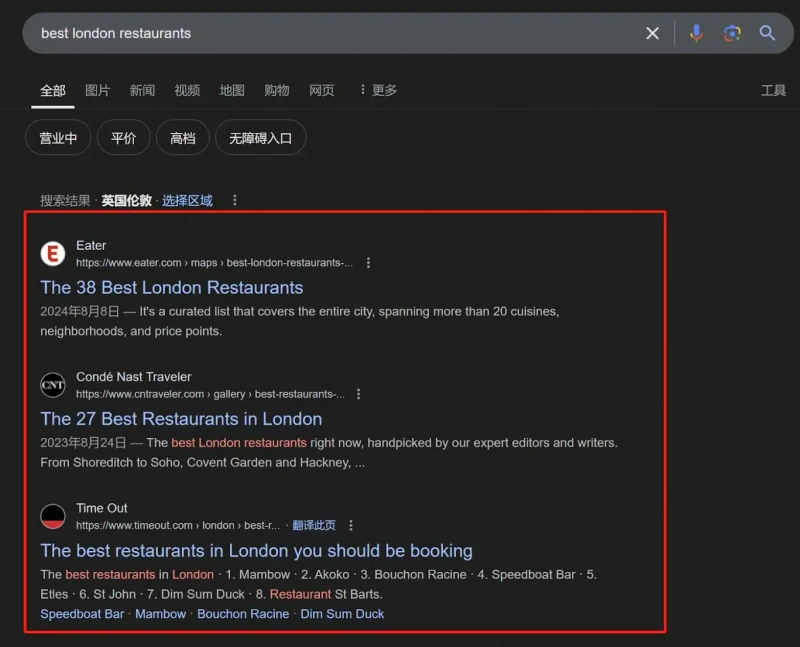Viewport: 800px width, 647px height.
Task: Open the Condé Nast Traveler CNT favicon
Action: (53, 385)
